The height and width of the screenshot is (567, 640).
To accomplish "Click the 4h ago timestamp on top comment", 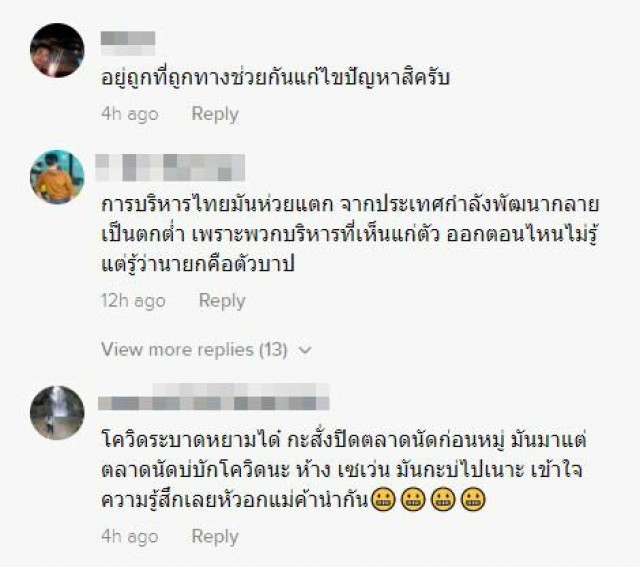I will click(130, 114).
